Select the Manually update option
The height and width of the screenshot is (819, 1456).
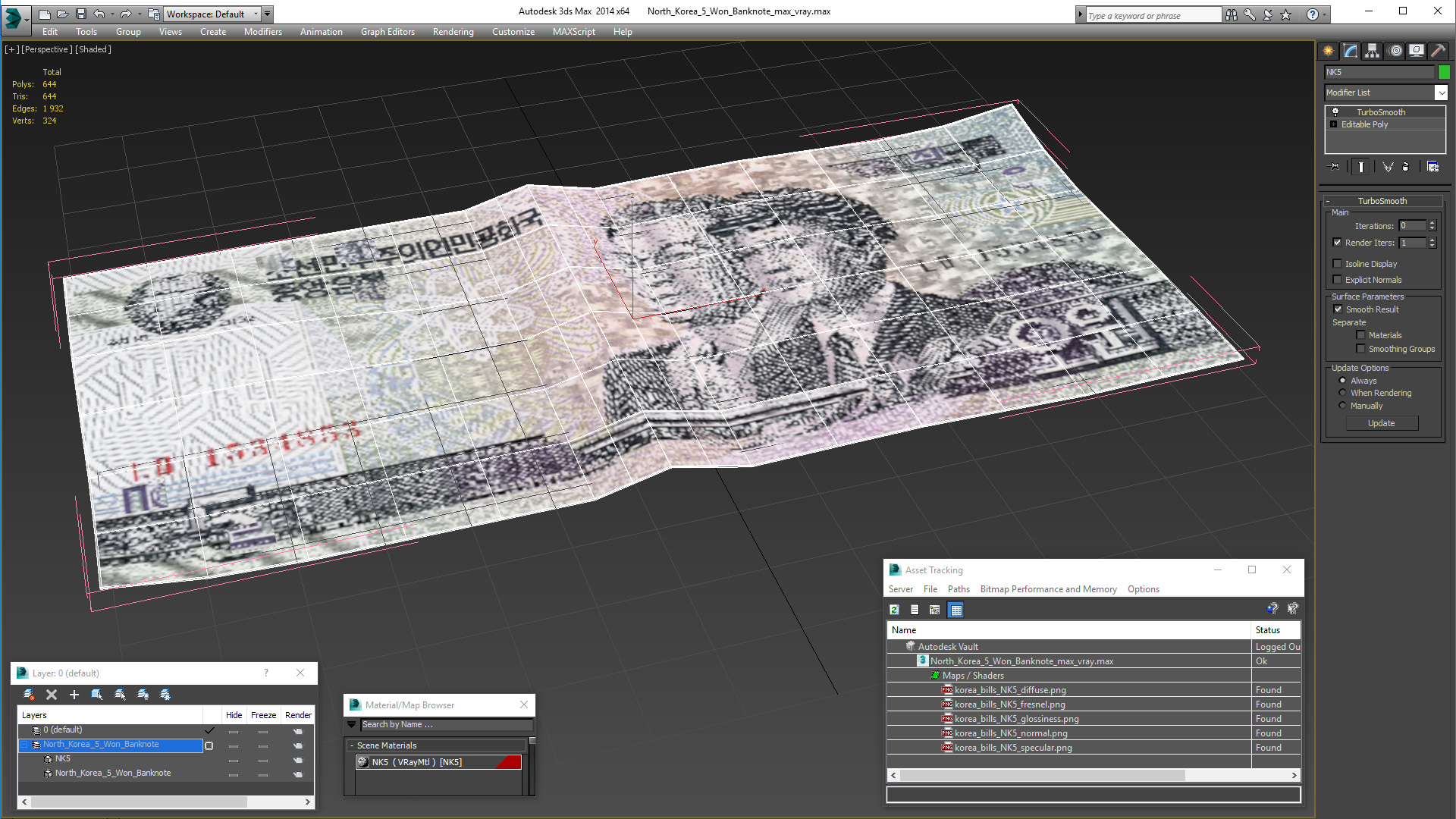1342,406
